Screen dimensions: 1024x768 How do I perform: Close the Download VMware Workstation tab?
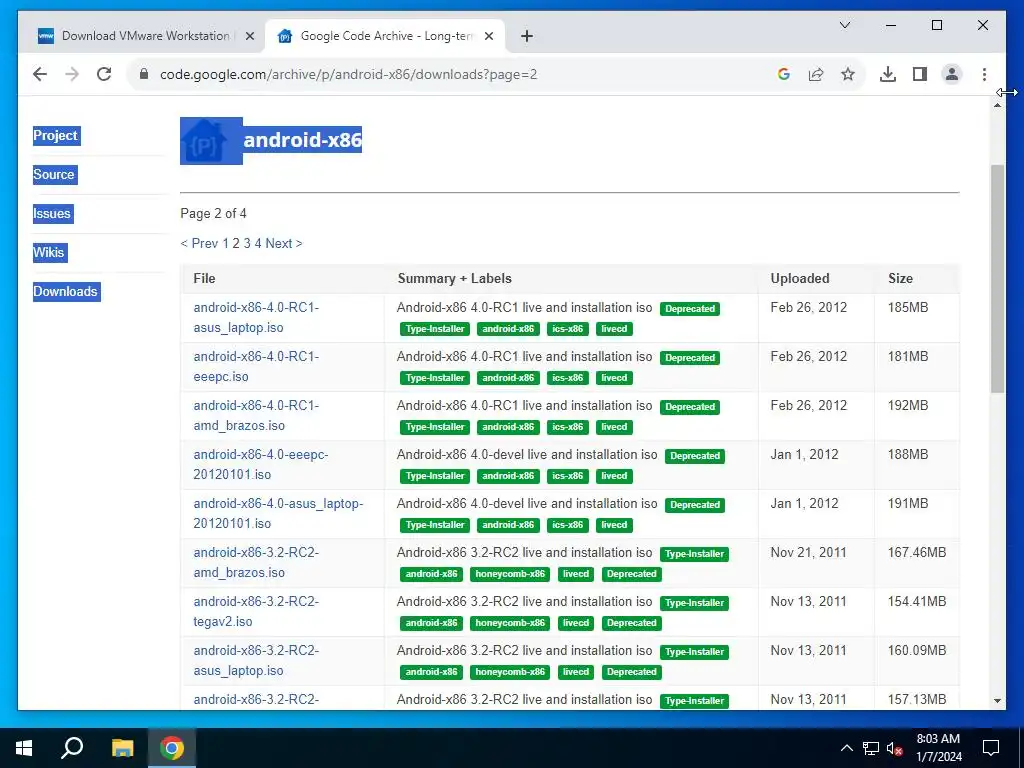point(249,36)
